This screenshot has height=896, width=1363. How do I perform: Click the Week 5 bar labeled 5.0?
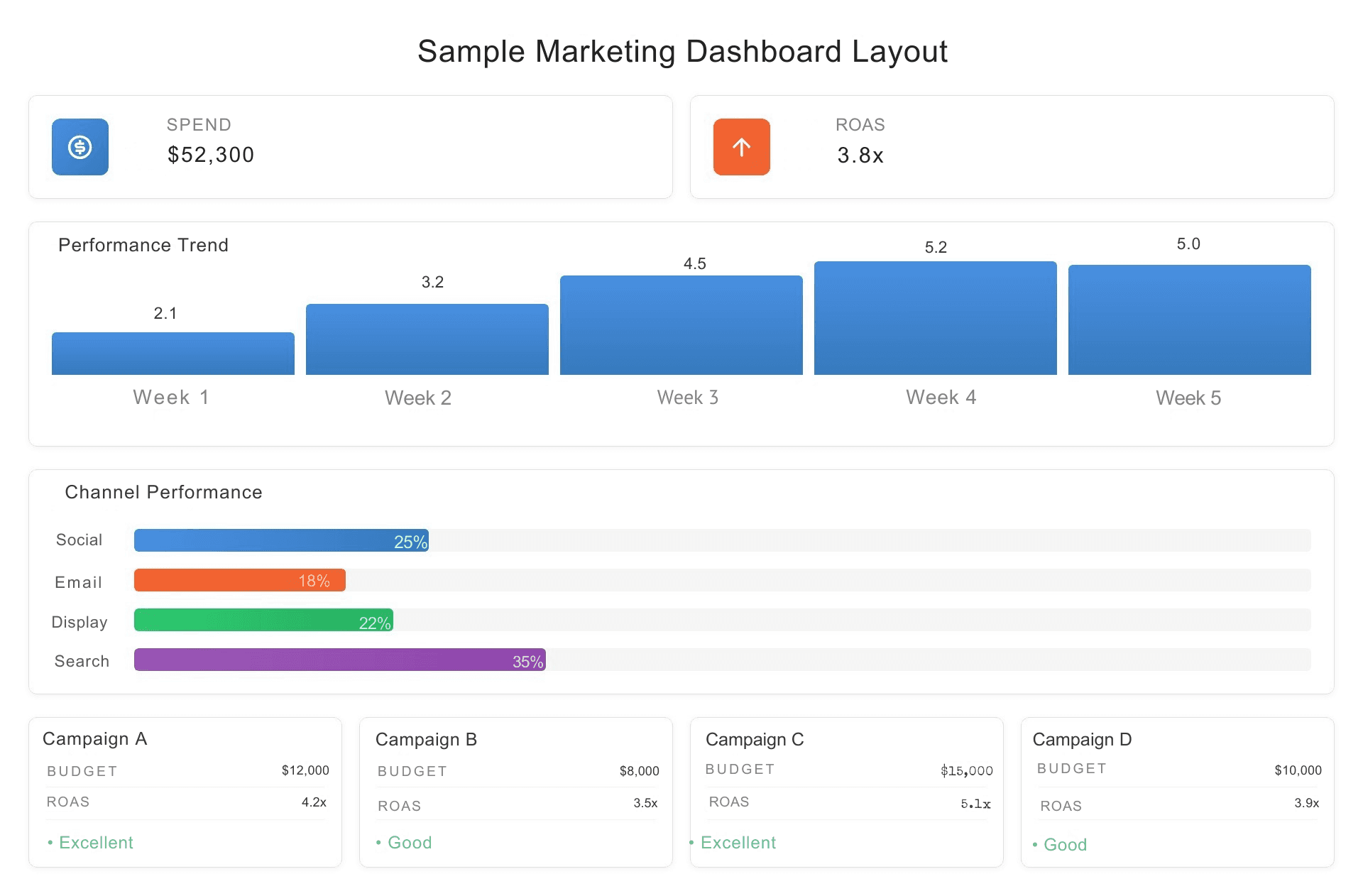coord(1189,319)
